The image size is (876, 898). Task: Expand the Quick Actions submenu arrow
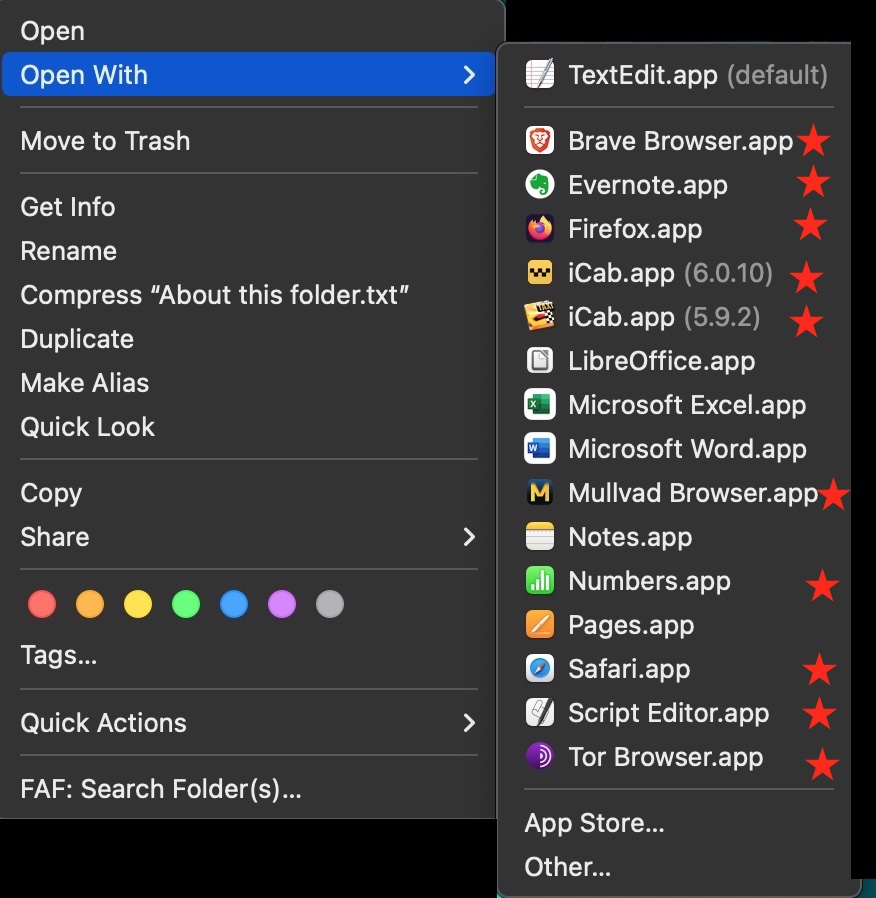(469, 723)
